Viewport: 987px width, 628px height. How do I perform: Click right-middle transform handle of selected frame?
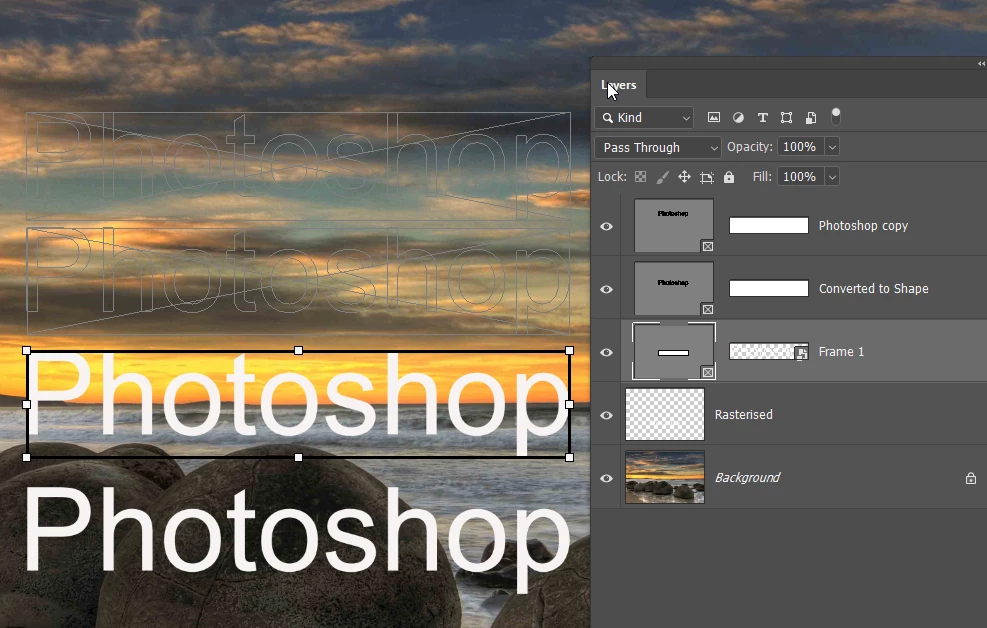coord(570,404)
